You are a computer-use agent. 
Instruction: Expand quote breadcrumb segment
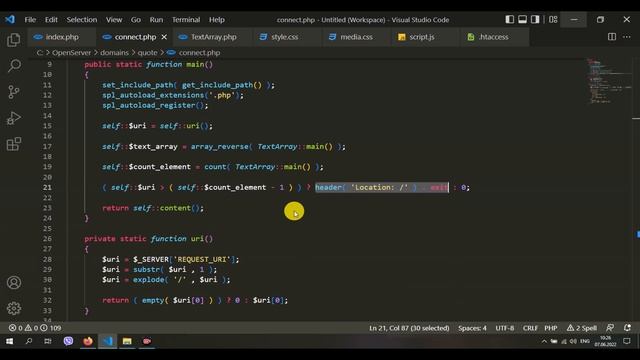(147, 52)
